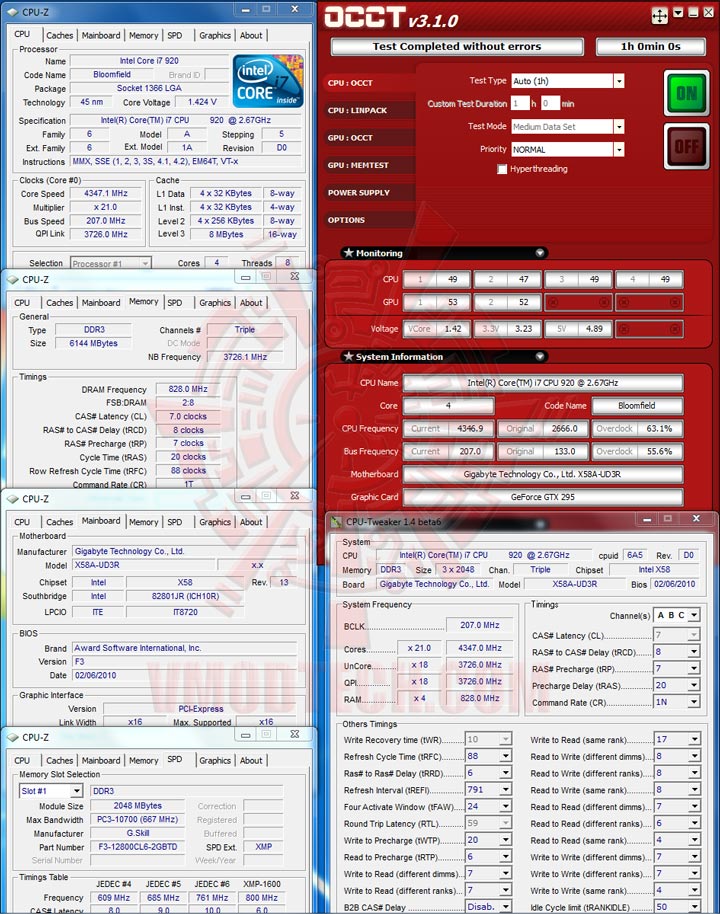This screenshot has width=720, height=914.
Task: Click GeForce GTX 295 graphic card field
Action: 543,497
